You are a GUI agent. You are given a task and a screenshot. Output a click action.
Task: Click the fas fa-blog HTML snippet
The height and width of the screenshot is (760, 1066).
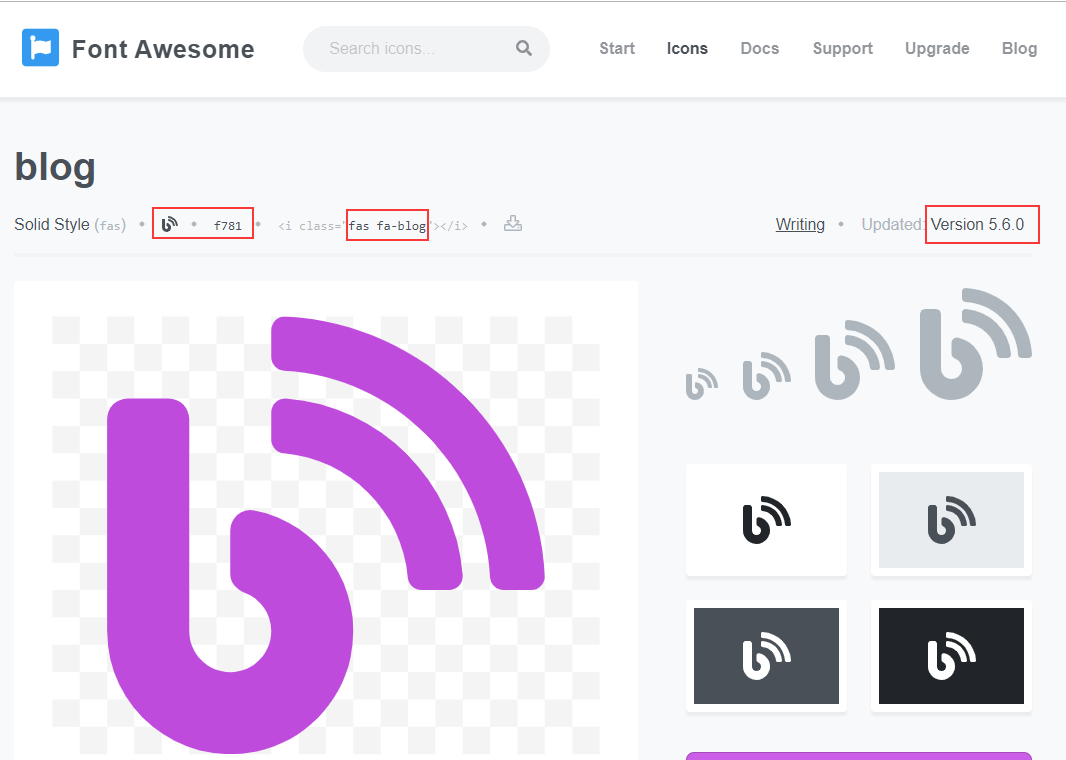point(373,226)
